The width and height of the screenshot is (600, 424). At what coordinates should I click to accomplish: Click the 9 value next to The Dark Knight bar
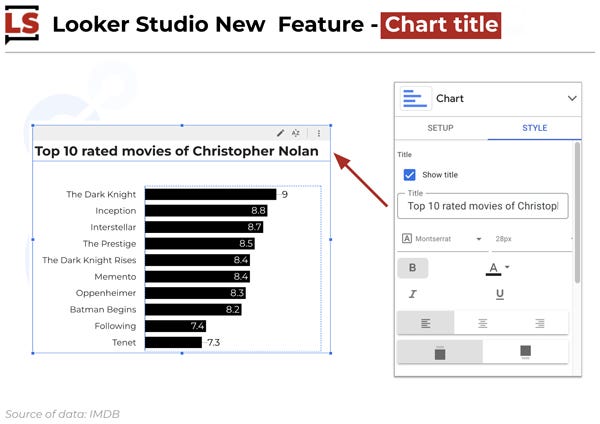coord(284,194)
